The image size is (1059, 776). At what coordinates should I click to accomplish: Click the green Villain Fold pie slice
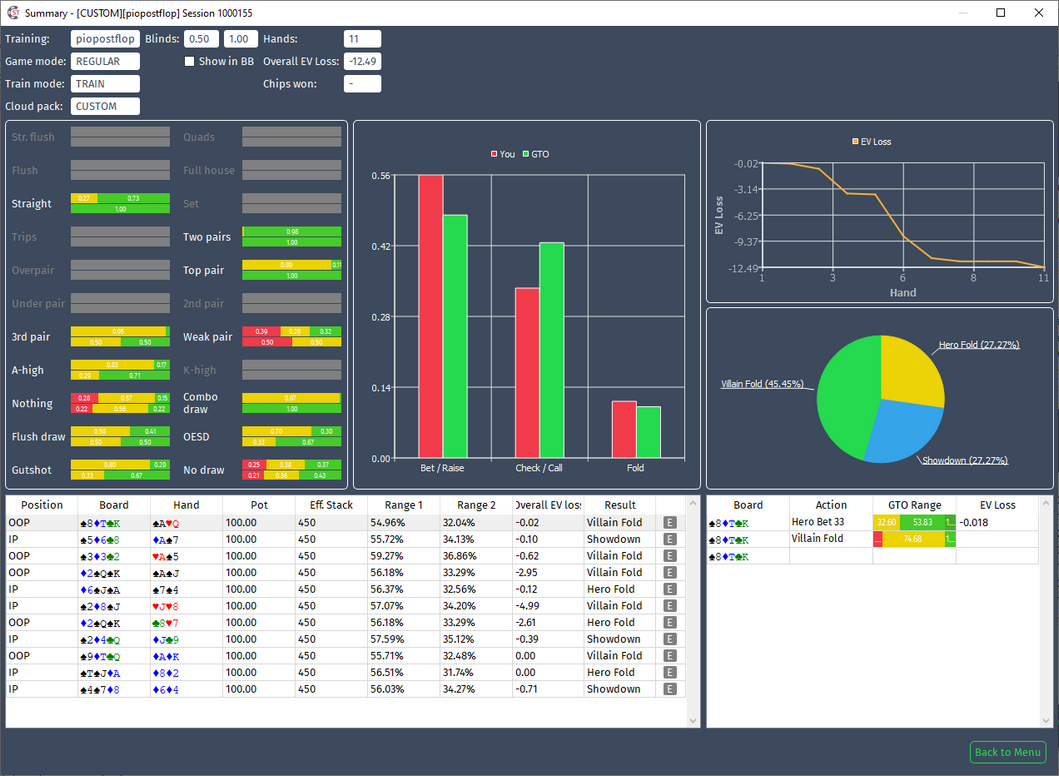pyautogui.click(x=848, y=398)
